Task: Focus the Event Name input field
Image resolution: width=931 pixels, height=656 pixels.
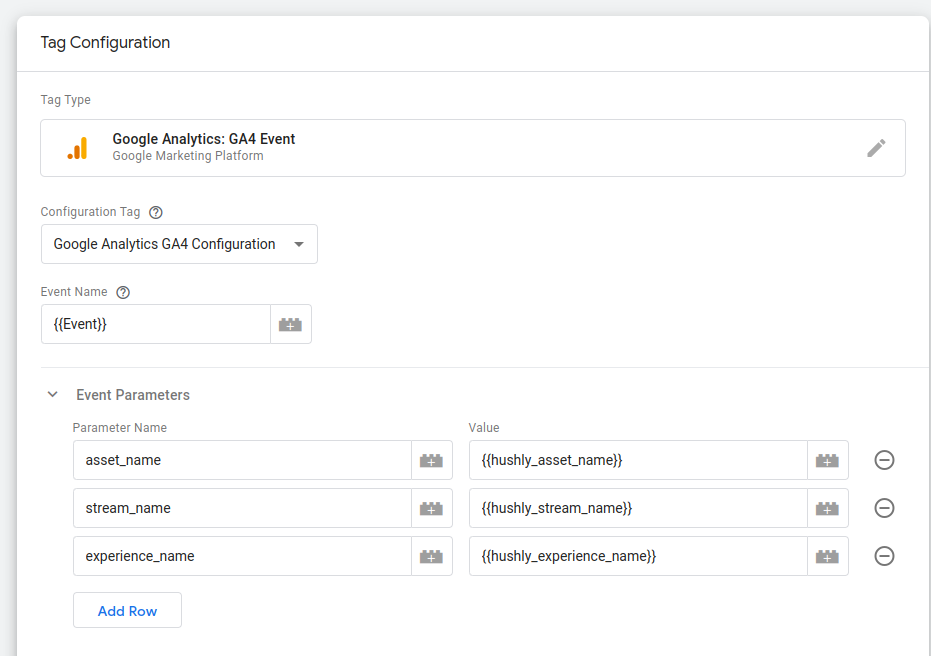Action: 156,324
